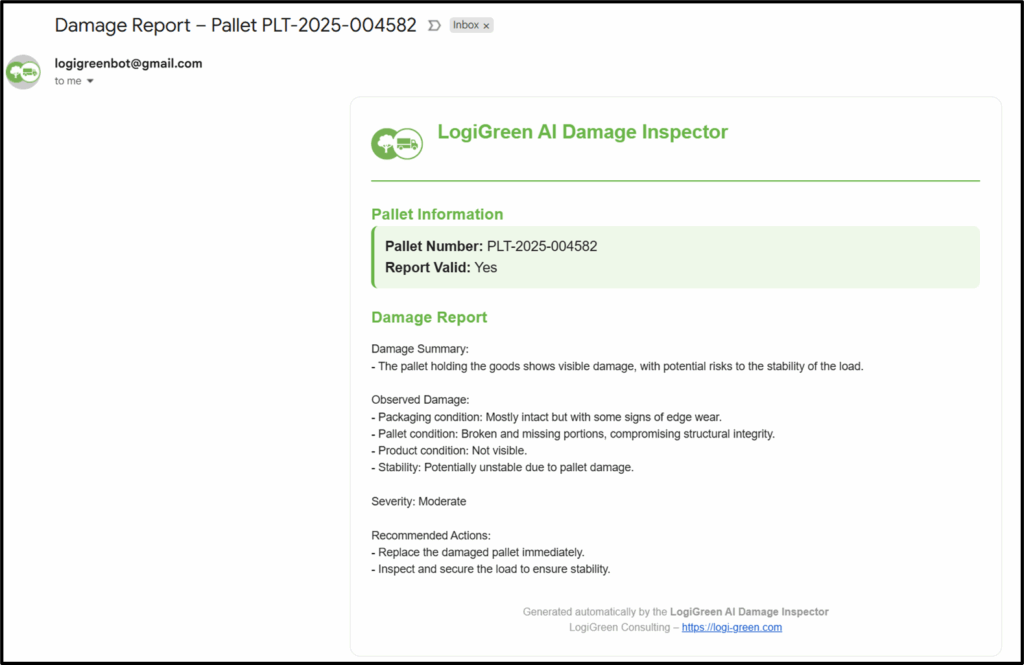
Task: Click the "Damage Summary:" label
Action: tap(420, 349)
